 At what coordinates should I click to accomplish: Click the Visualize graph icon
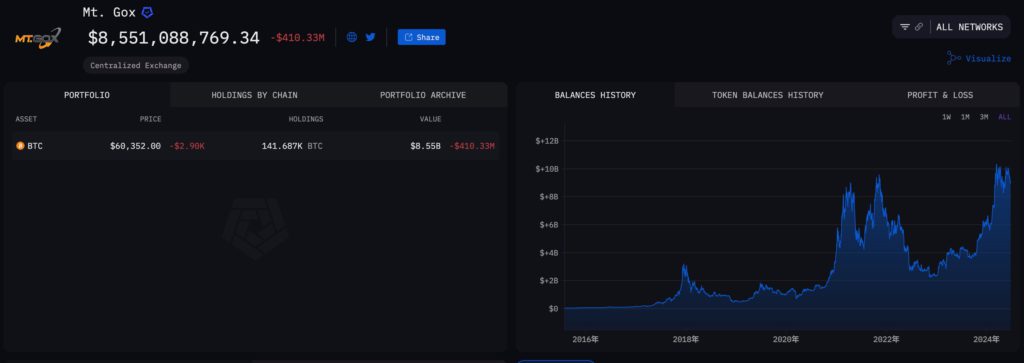[953, 58]
